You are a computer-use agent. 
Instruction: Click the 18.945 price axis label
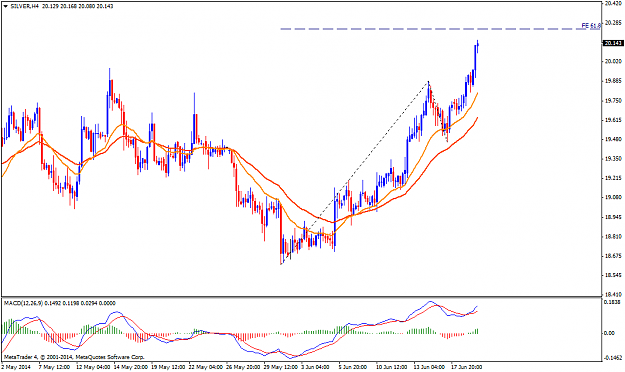pyautogui.click(x=613, y=217)
